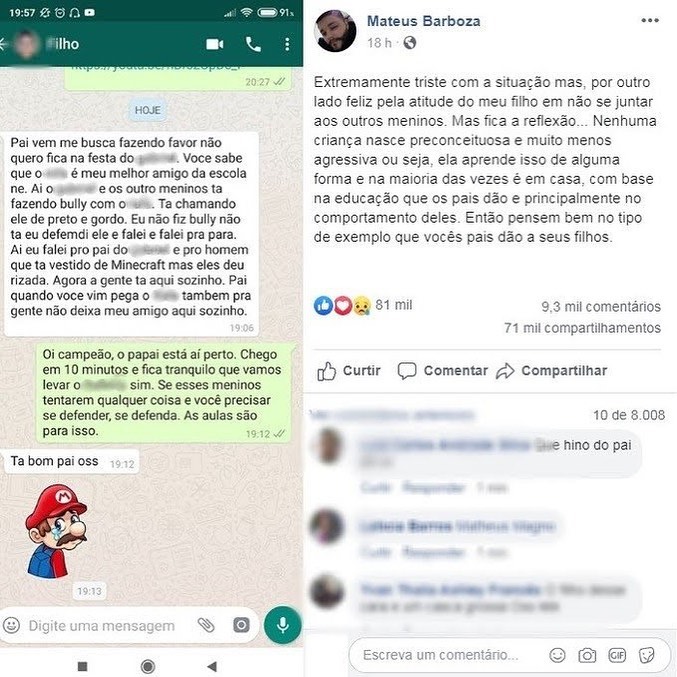The height and width of the screenshot is (677, 677).
Task: Start a video call with Filho
Action: click(215, 44)
